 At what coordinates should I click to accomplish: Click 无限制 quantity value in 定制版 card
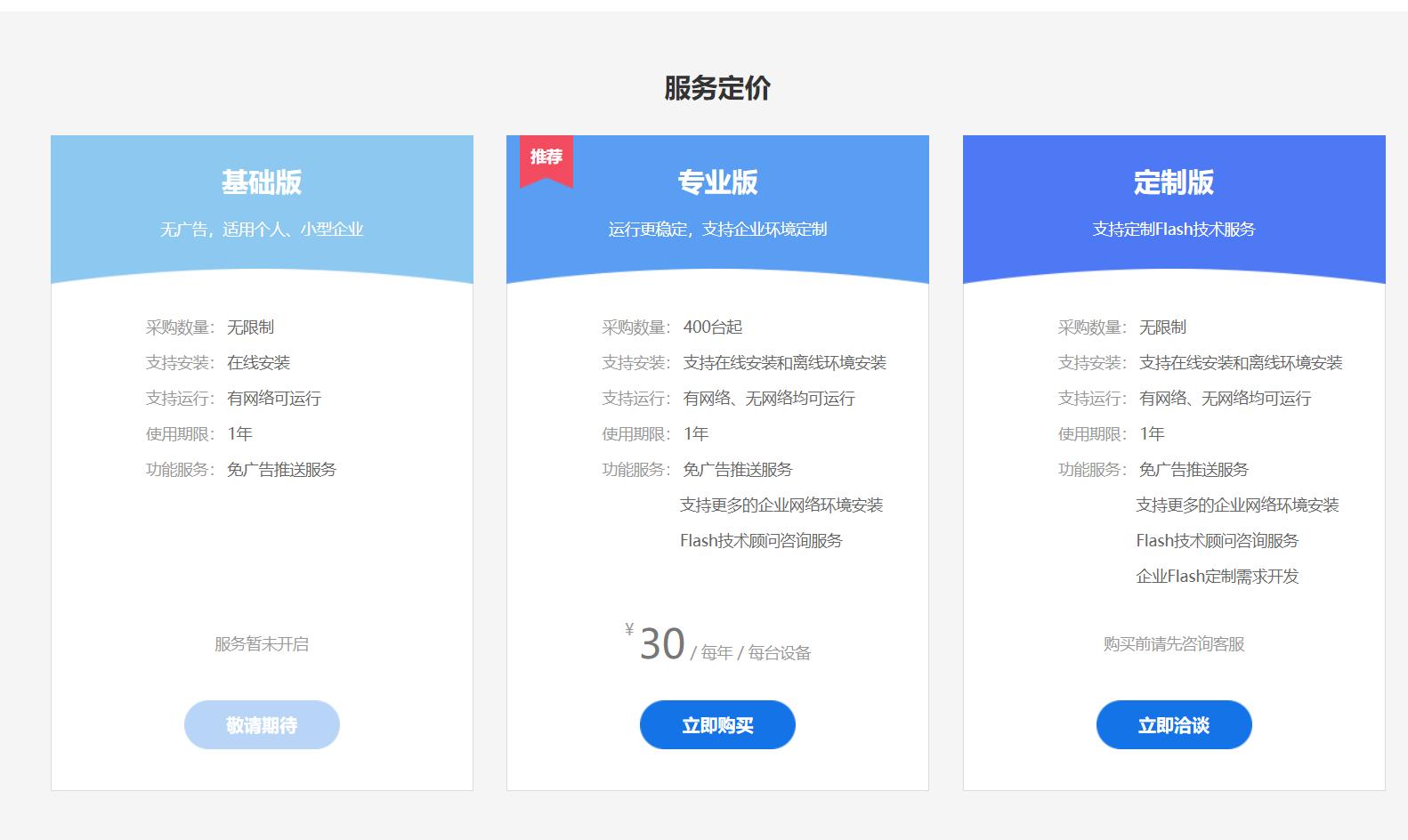coord(1163,327)
